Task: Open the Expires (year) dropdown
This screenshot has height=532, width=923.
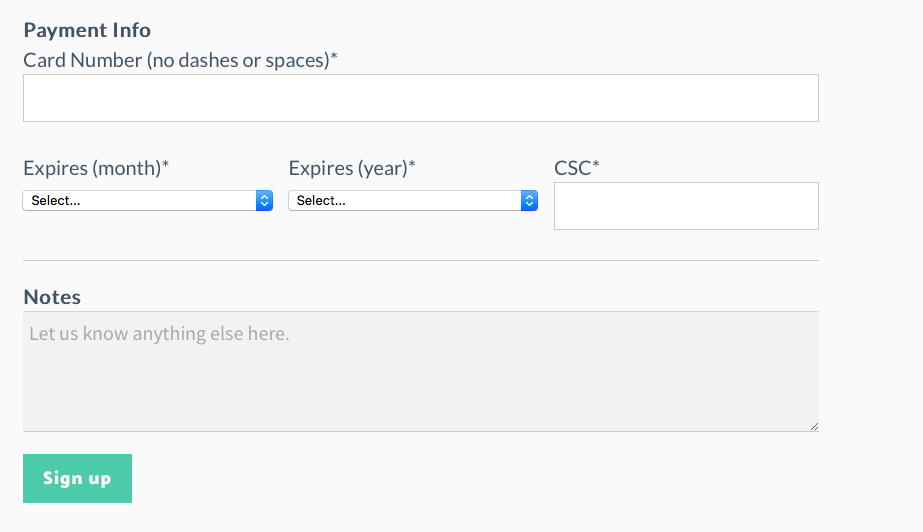Action: 413,201
